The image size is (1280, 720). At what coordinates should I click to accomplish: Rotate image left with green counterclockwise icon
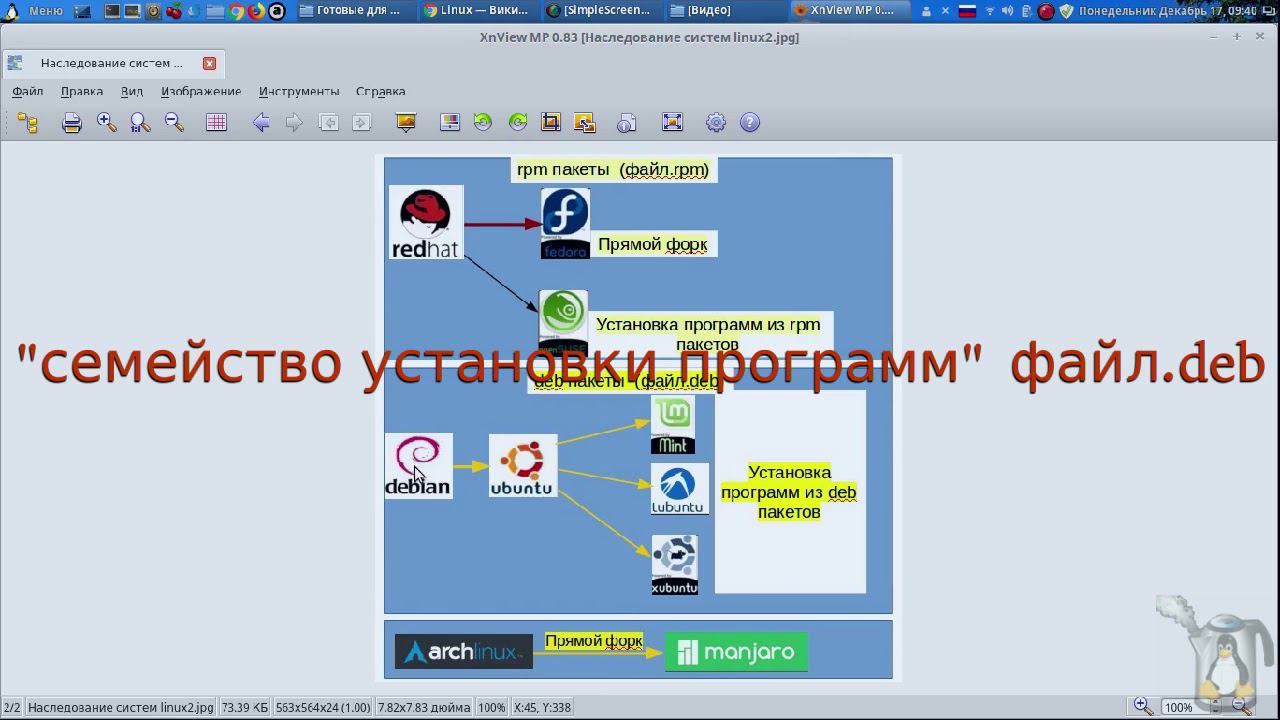click(x=483, y=123)
